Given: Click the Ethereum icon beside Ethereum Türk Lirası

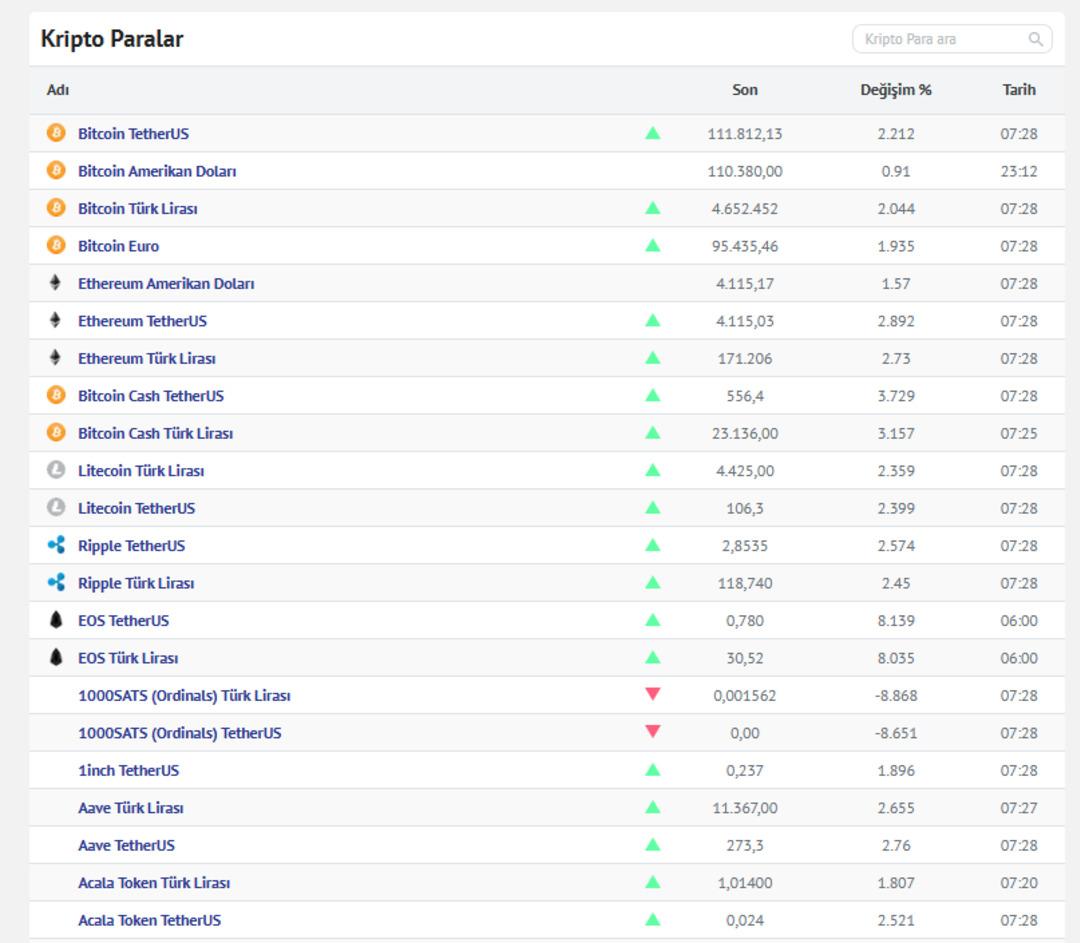Looking at the screenshot, I should [56, 357].
